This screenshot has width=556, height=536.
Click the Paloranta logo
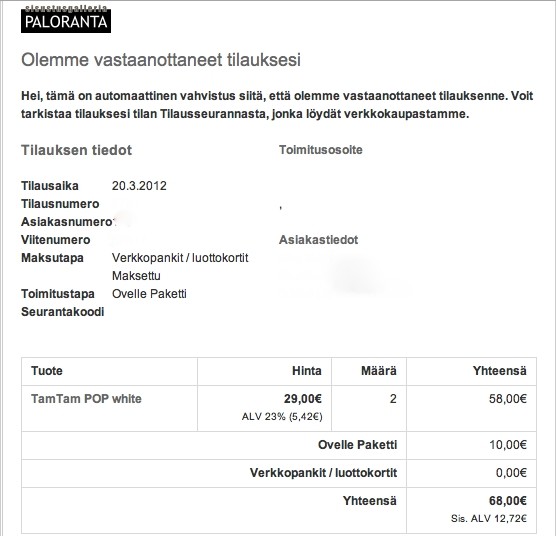[x=66, y=19]
